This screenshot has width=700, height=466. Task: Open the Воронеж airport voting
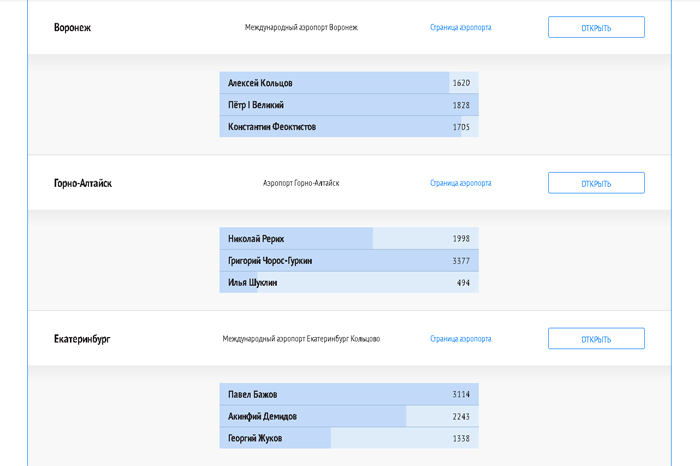coord(596,27)
